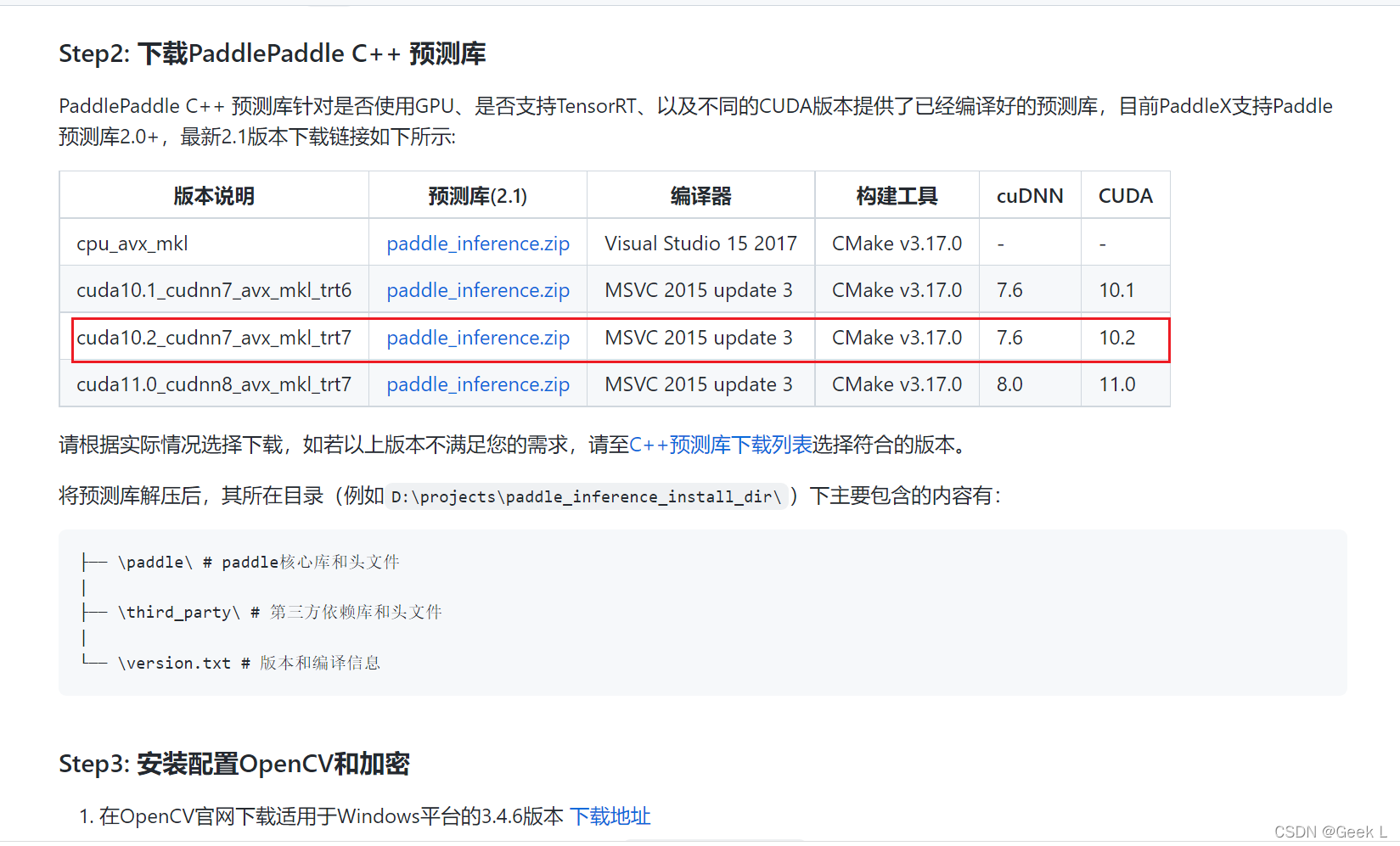Download paddle_inference.zip for cuda10.1_cudnn7 version
This screenshot has width=1400, height=846.
[477, 289]
